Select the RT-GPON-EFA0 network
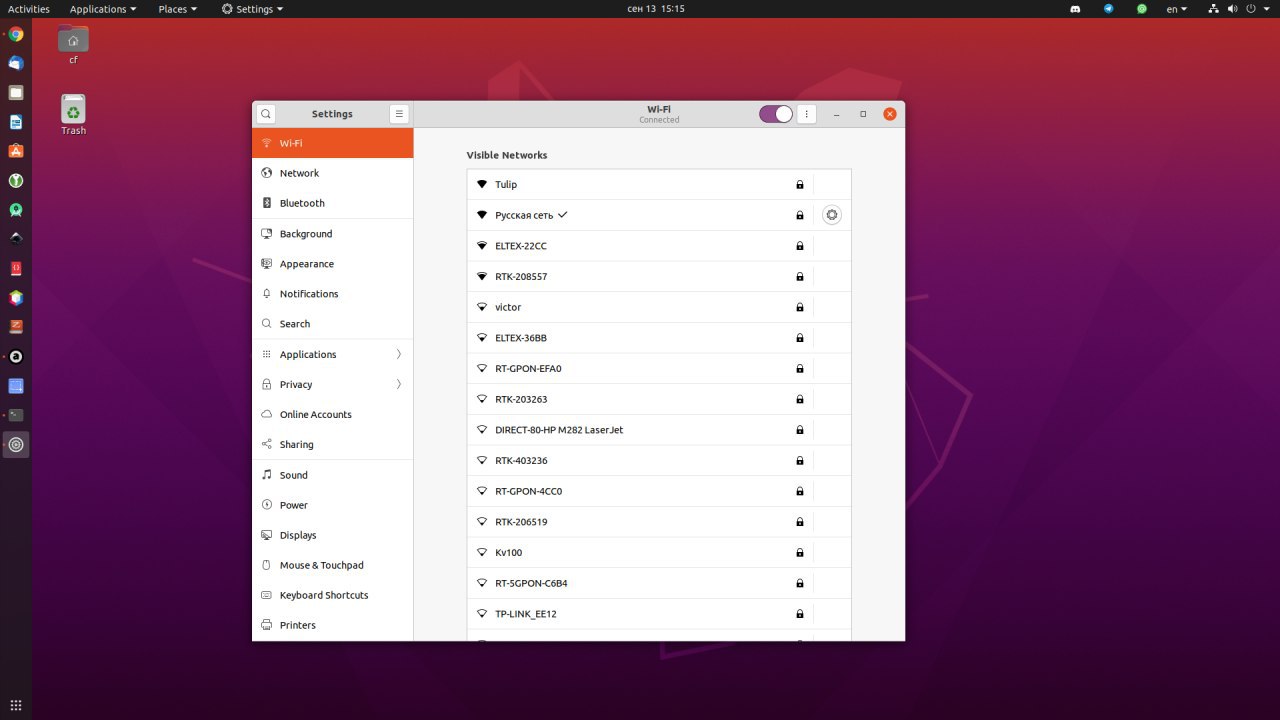 659,369
